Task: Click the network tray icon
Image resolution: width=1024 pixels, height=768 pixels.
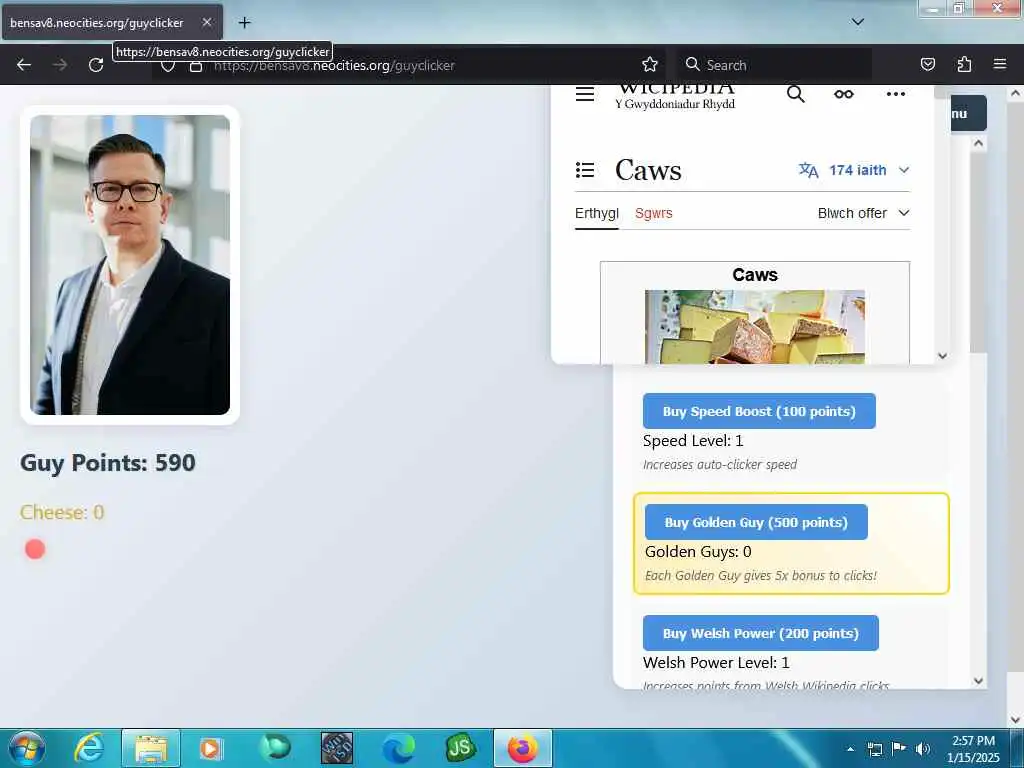Action: click(x=874, y=749)
